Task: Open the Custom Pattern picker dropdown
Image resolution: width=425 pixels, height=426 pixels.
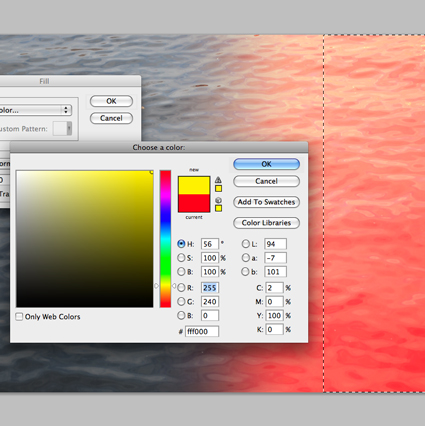Action: [62, 128]
